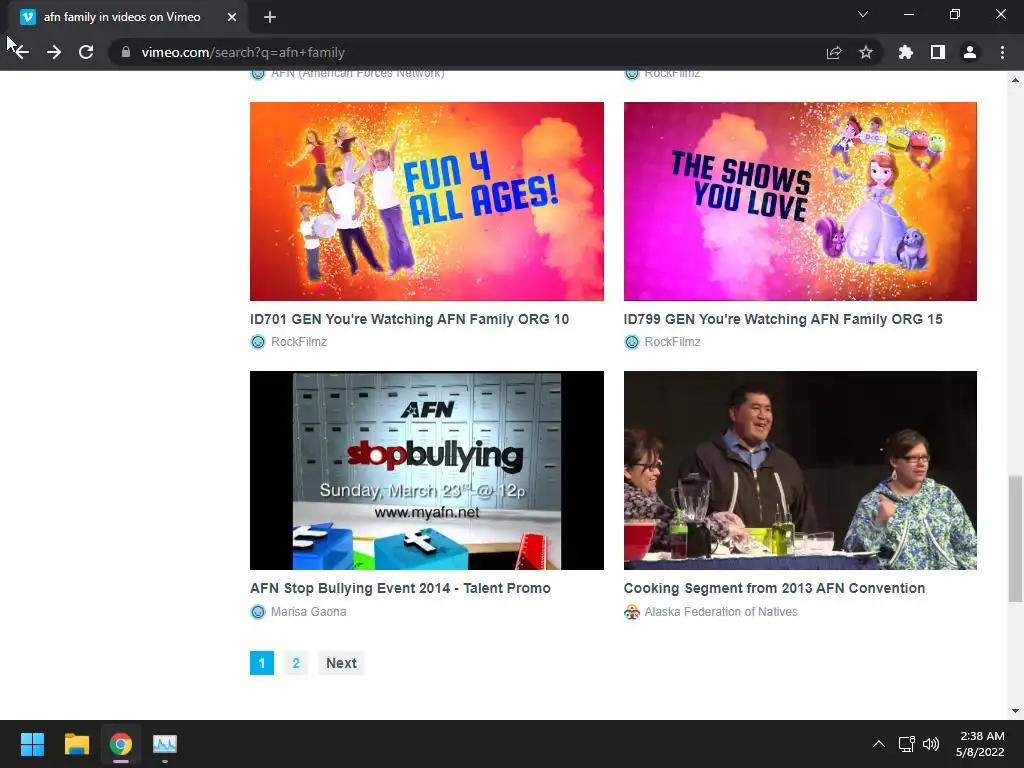Go to results page 2
The height and width of the screenshot is (768, 1024).
(x=296, y=663)
